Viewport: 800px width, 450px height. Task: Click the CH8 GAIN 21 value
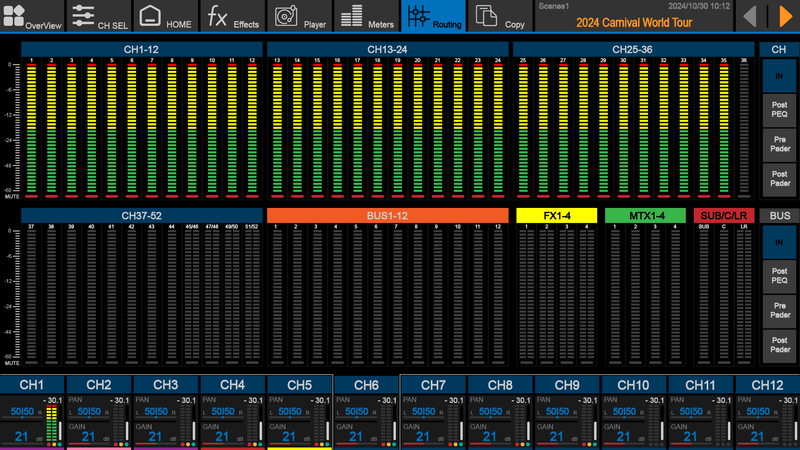pos(489,437)
